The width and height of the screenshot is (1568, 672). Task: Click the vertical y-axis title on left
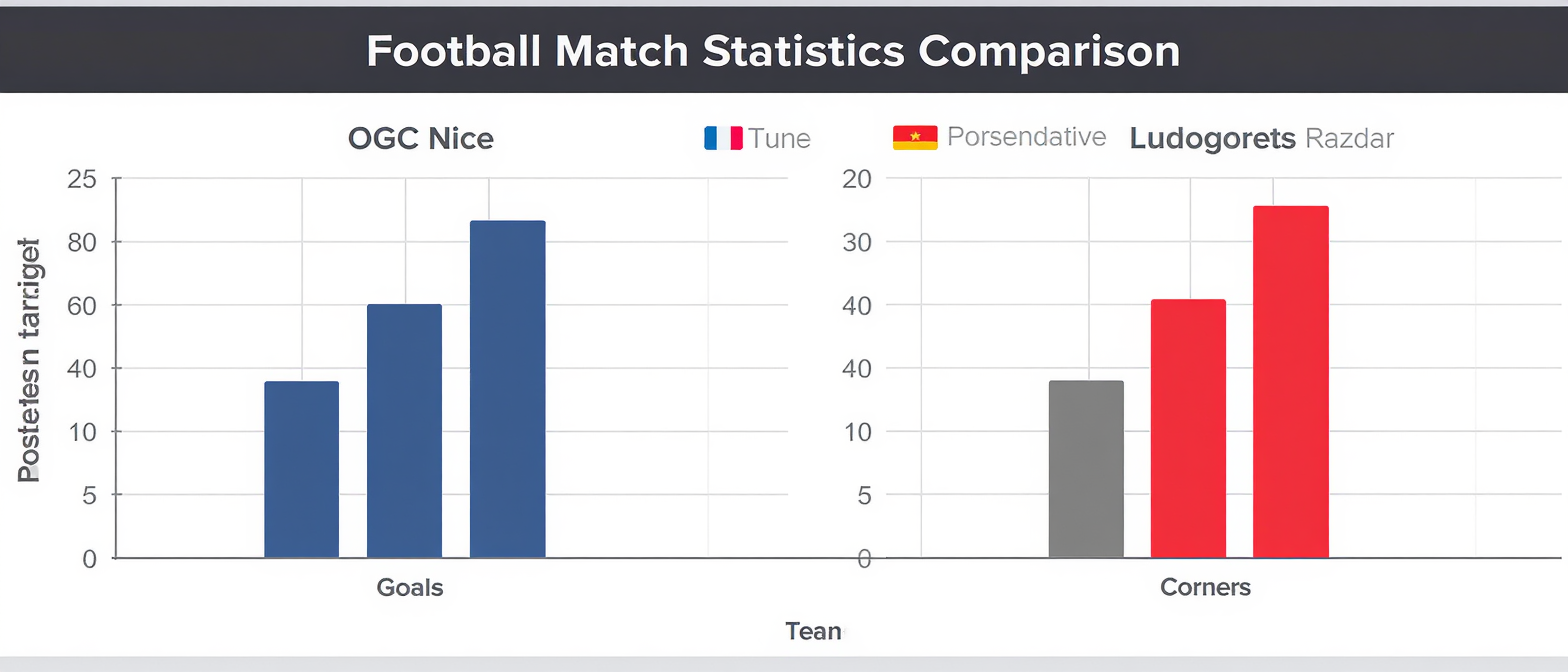tap(29, 360)
